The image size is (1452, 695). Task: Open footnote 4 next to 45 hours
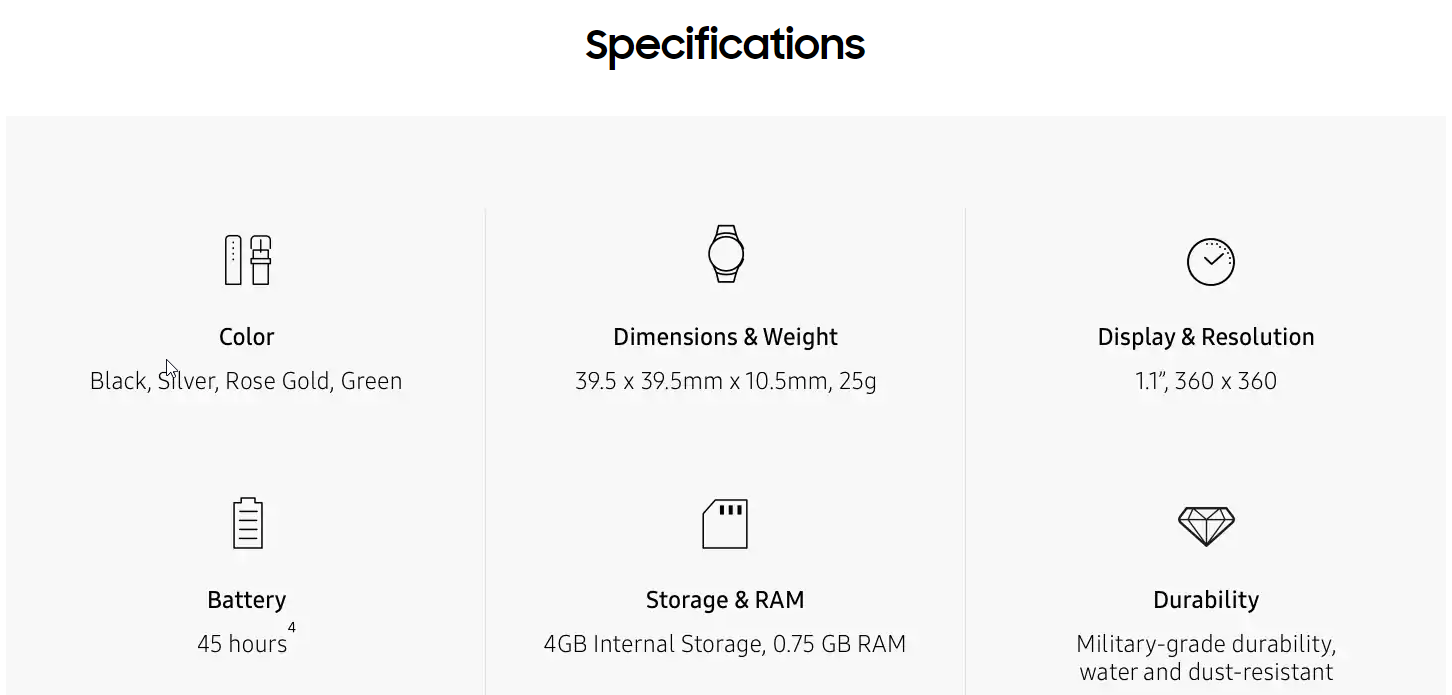click(x=292, y=628)
